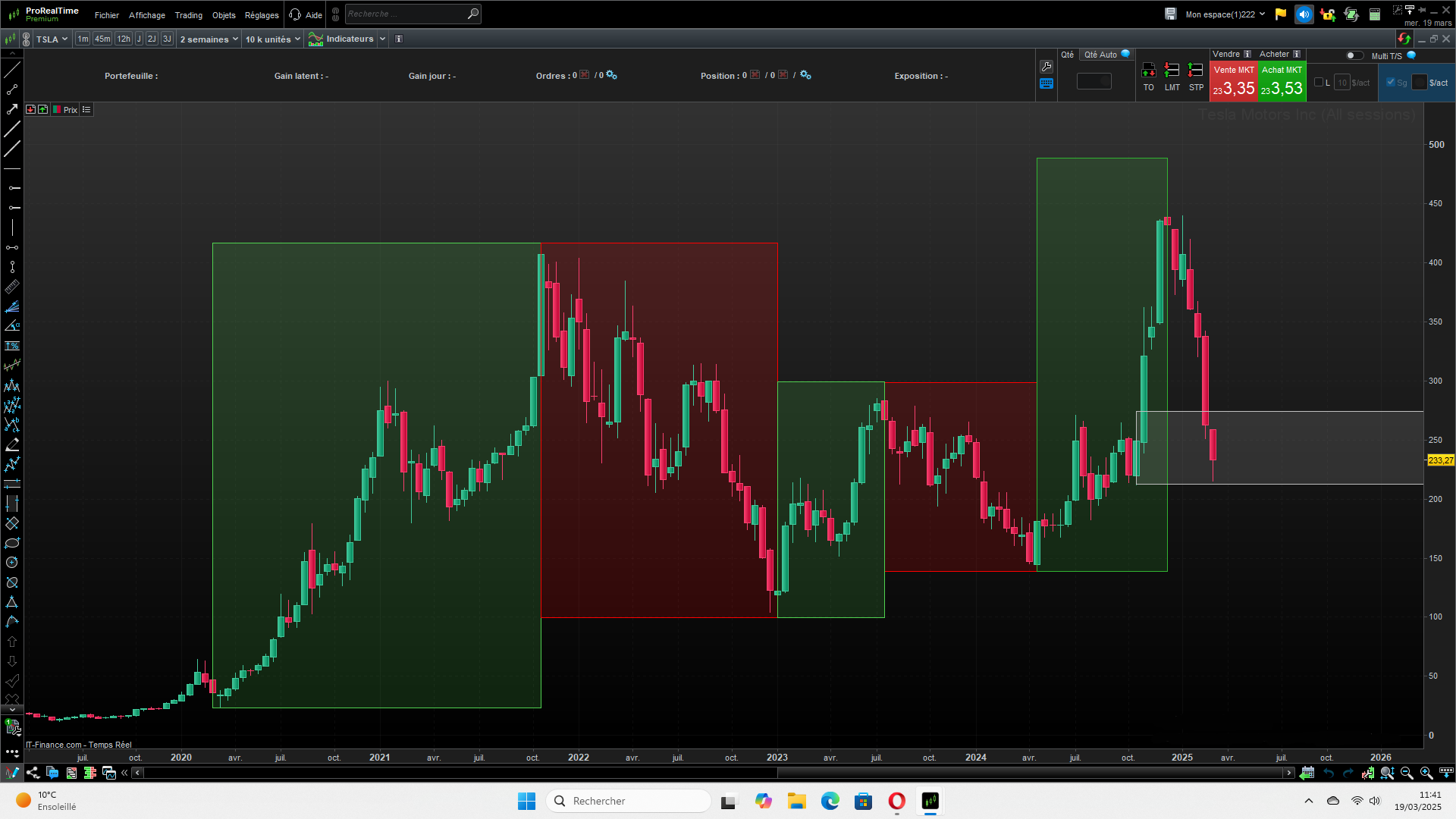Open the Trading menu
This screenshot has height=819, width=1456.
[x=188, y=15]
